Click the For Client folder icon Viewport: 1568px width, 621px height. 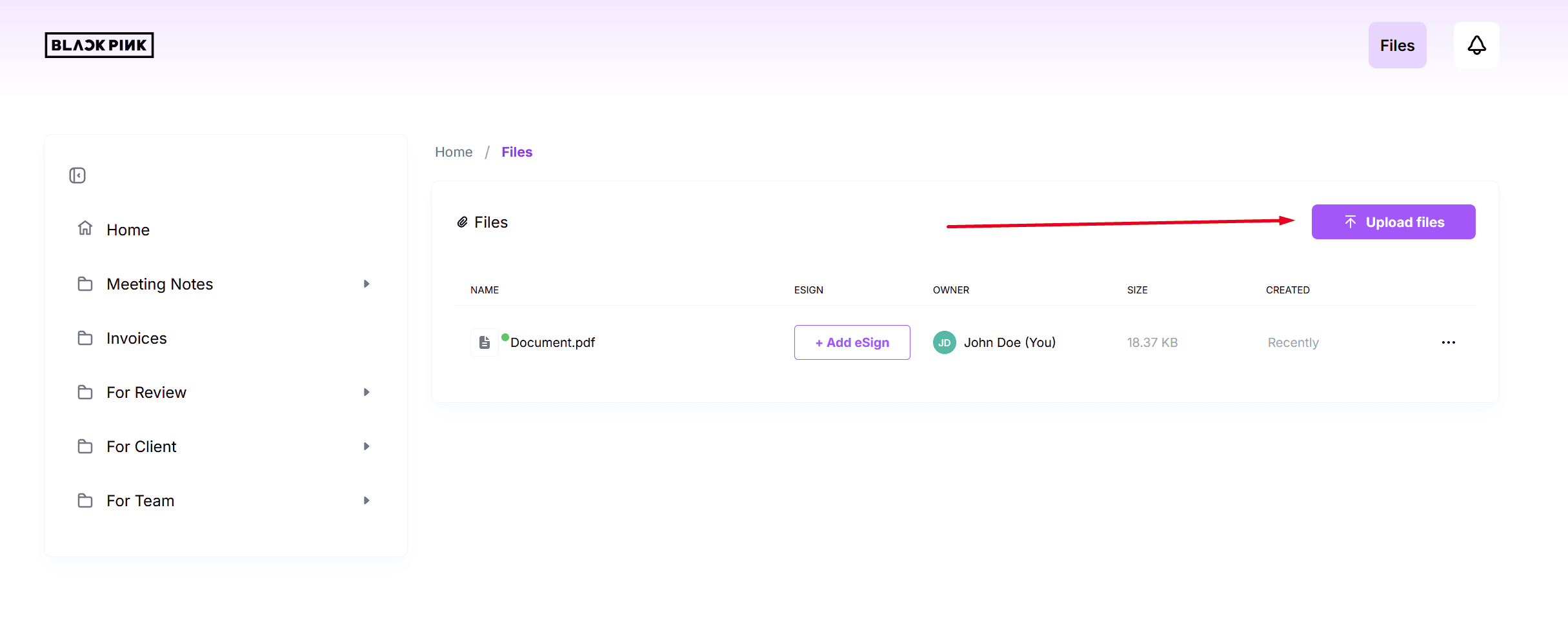click(x=85, y=446)
